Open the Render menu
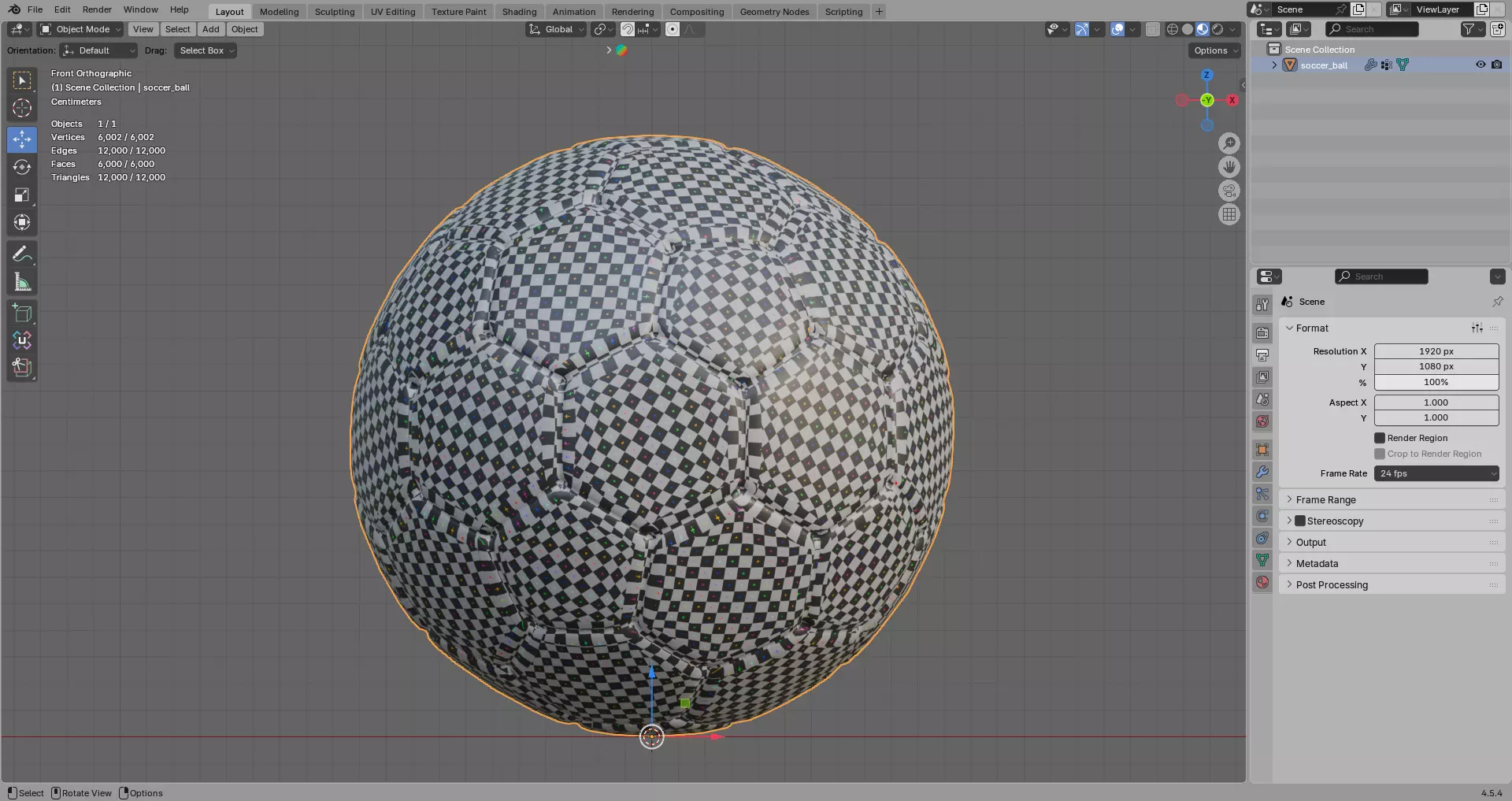The image size is (1512, 801). 97,9
